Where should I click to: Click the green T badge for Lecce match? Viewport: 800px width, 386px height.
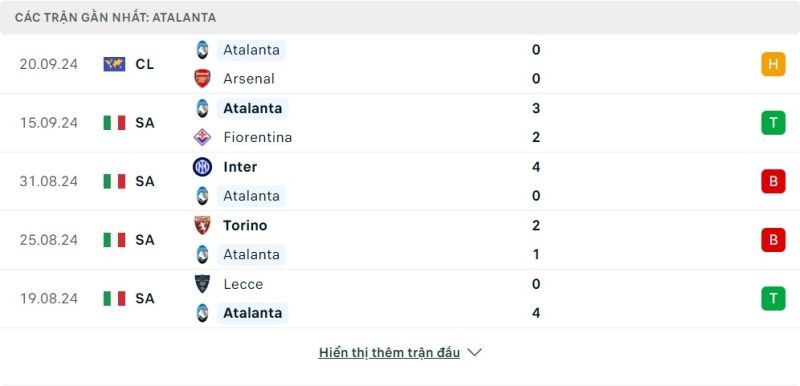click(x=773, y=299)
